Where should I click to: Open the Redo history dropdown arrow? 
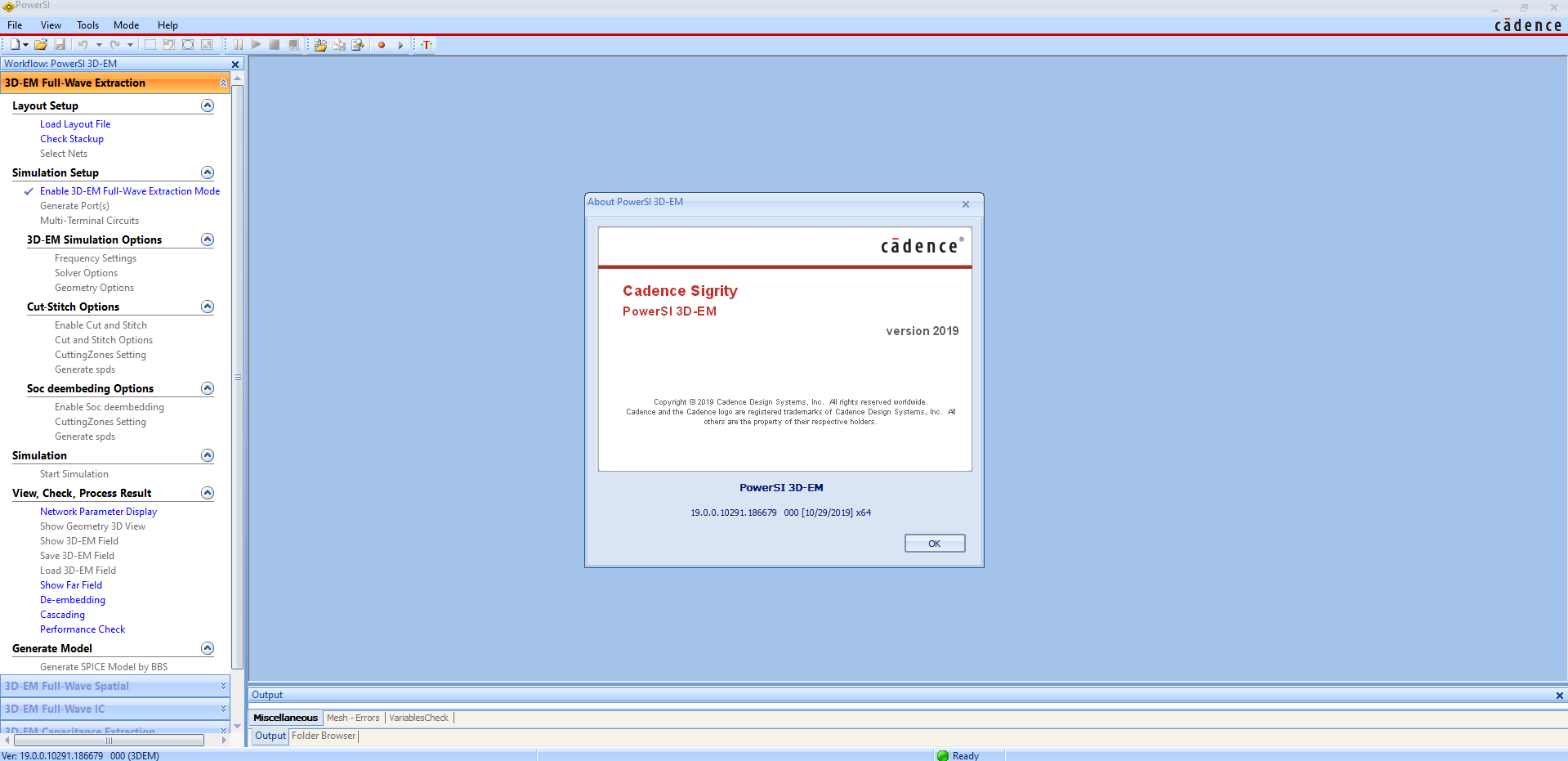[130, 45]
